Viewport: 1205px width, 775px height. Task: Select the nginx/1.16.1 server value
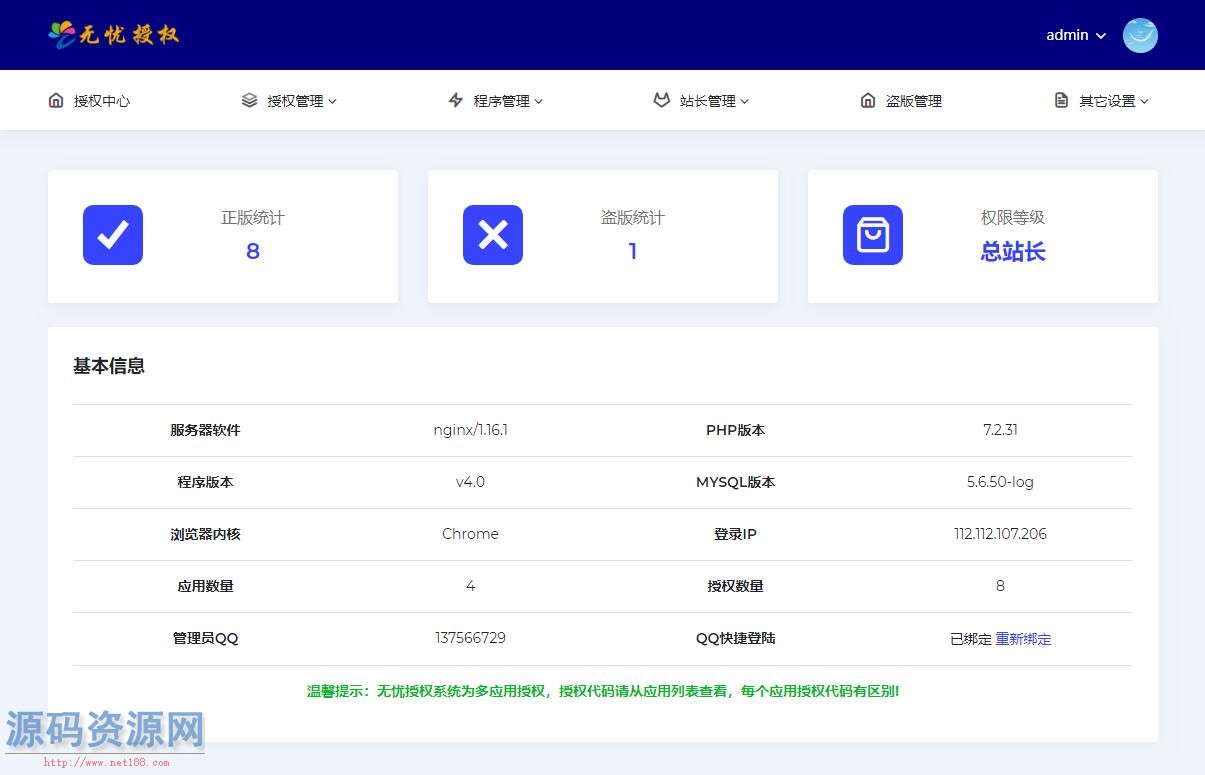[x=470, y=430]
